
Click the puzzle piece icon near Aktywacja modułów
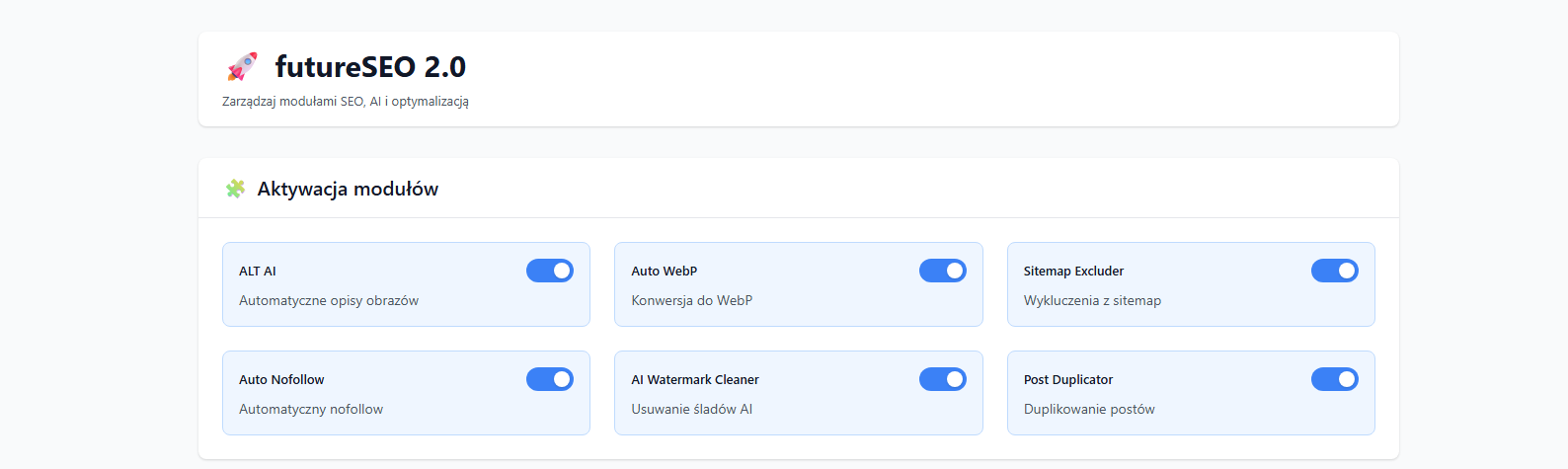(235, 189)
